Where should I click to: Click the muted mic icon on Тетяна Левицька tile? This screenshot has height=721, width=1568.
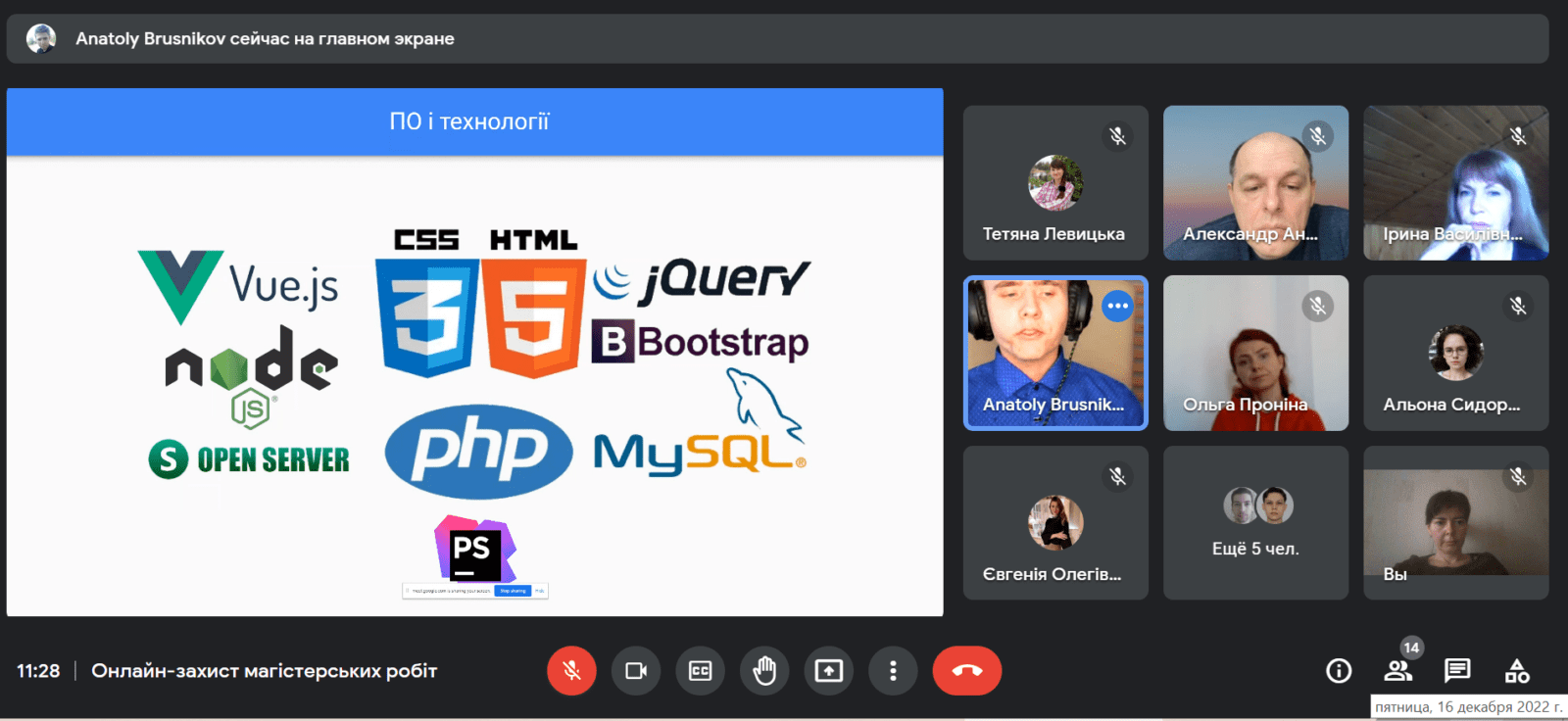(x=1117, y=136)
